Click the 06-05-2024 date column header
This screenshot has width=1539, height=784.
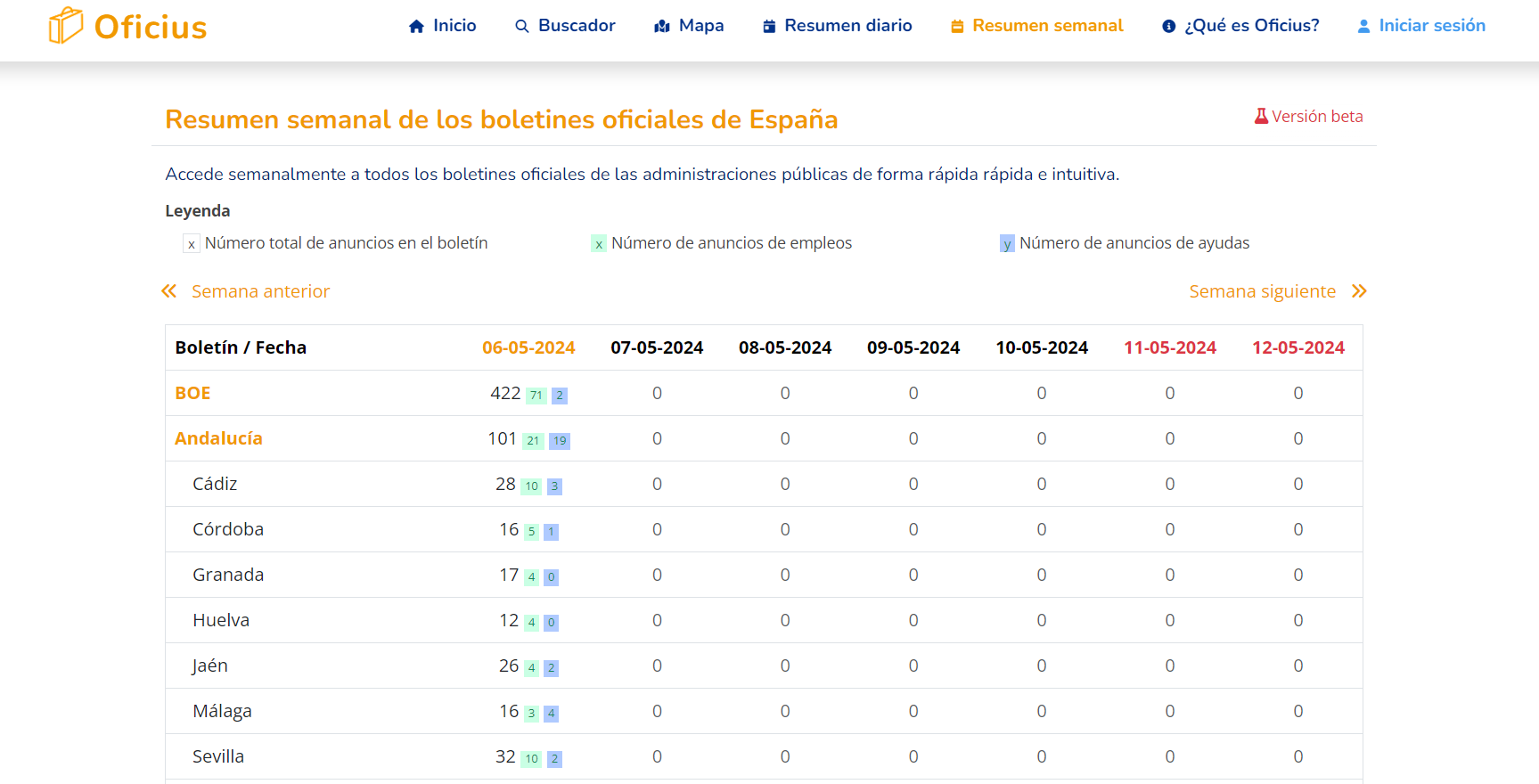[528, 347]
